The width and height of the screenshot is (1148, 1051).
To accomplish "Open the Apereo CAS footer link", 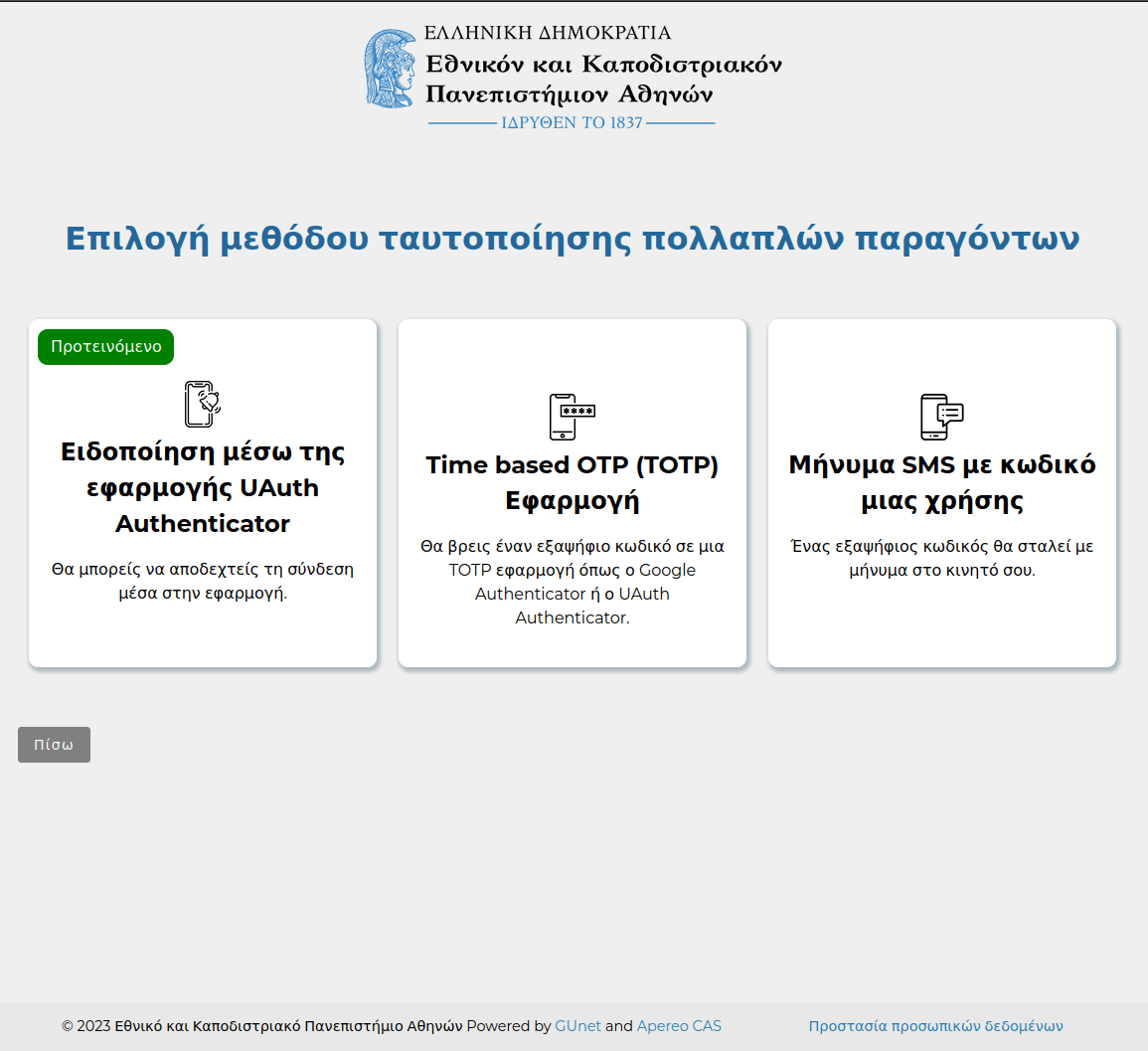I will pyautogui.click(x=679, y=1026).
